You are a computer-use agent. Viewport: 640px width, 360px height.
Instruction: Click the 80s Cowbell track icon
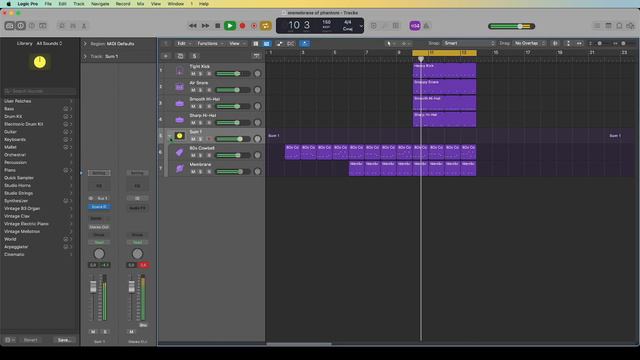click(x=180, y=152)
